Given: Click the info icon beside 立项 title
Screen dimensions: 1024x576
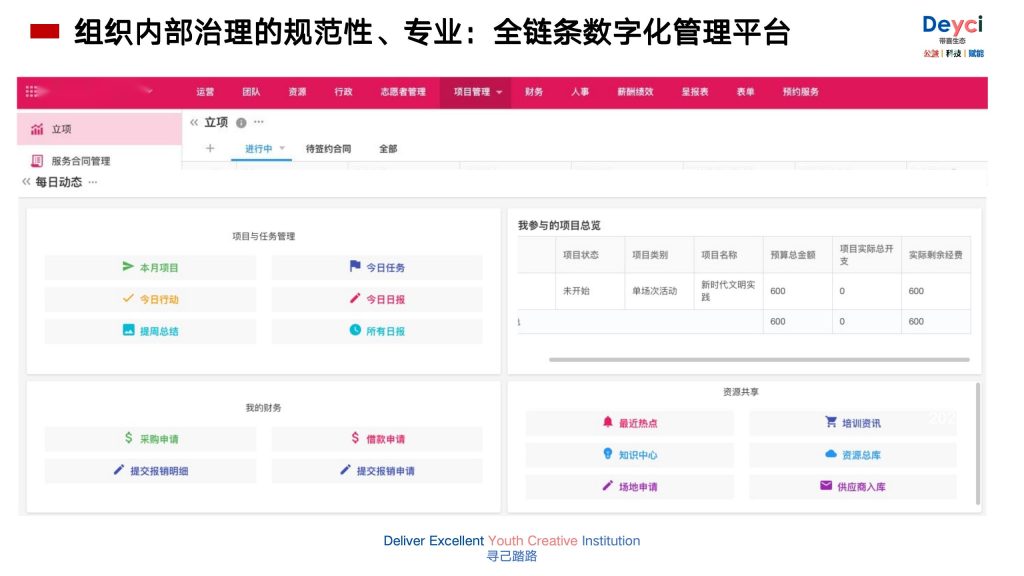Looking at the screenshot, I should [241, 123].
